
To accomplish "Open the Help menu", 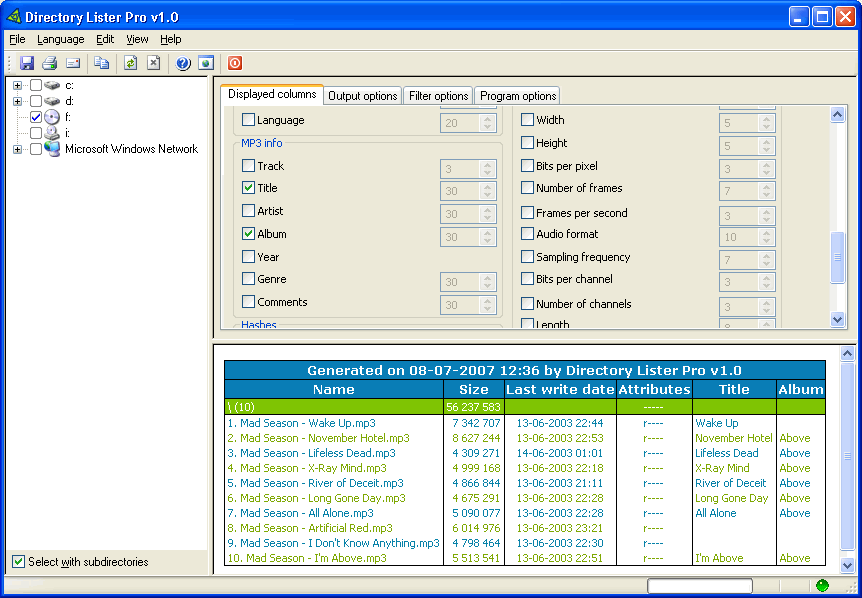I will 171,40.
